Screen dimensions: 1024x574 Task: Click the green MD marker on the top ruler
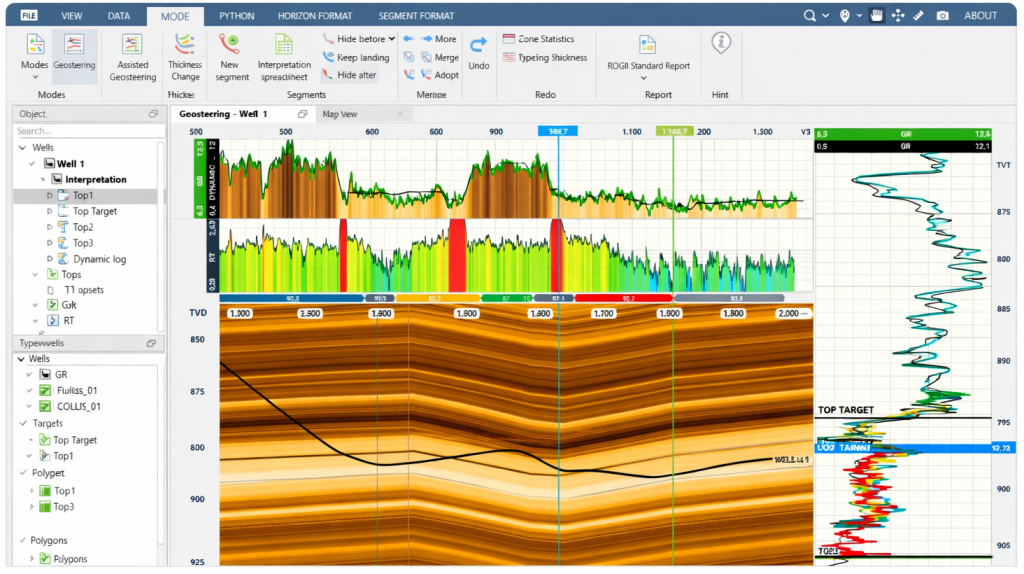pyautogui.click(x=675, y=131)
